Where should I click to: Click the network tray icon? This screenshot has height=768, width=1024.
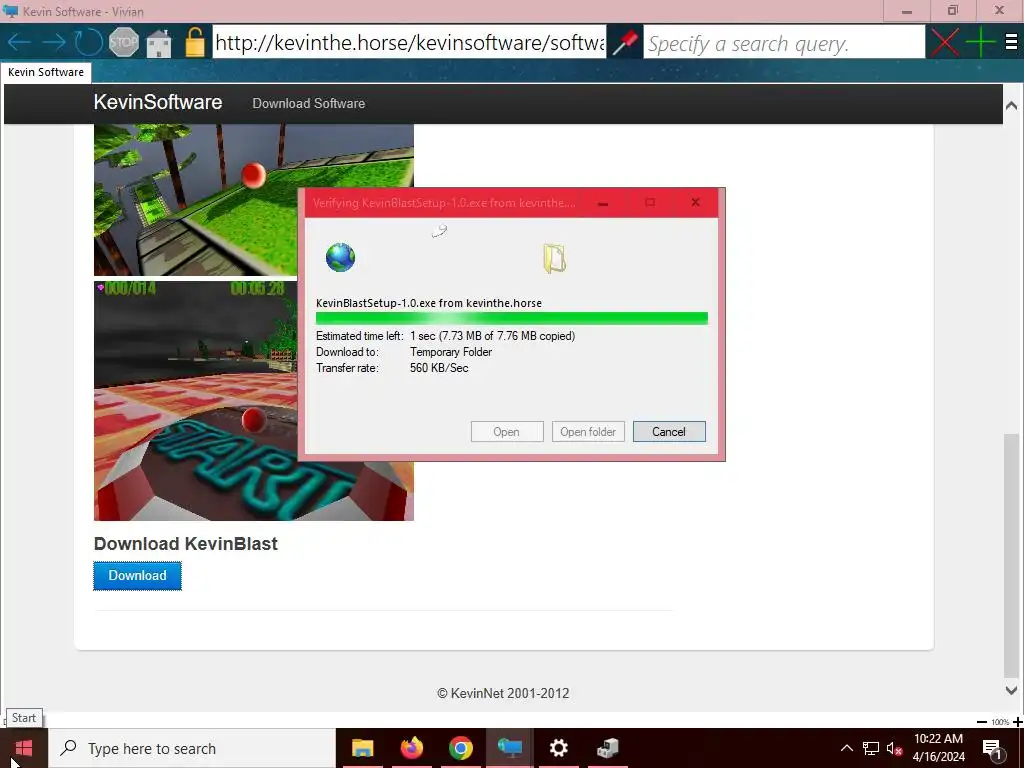point(871,748)
